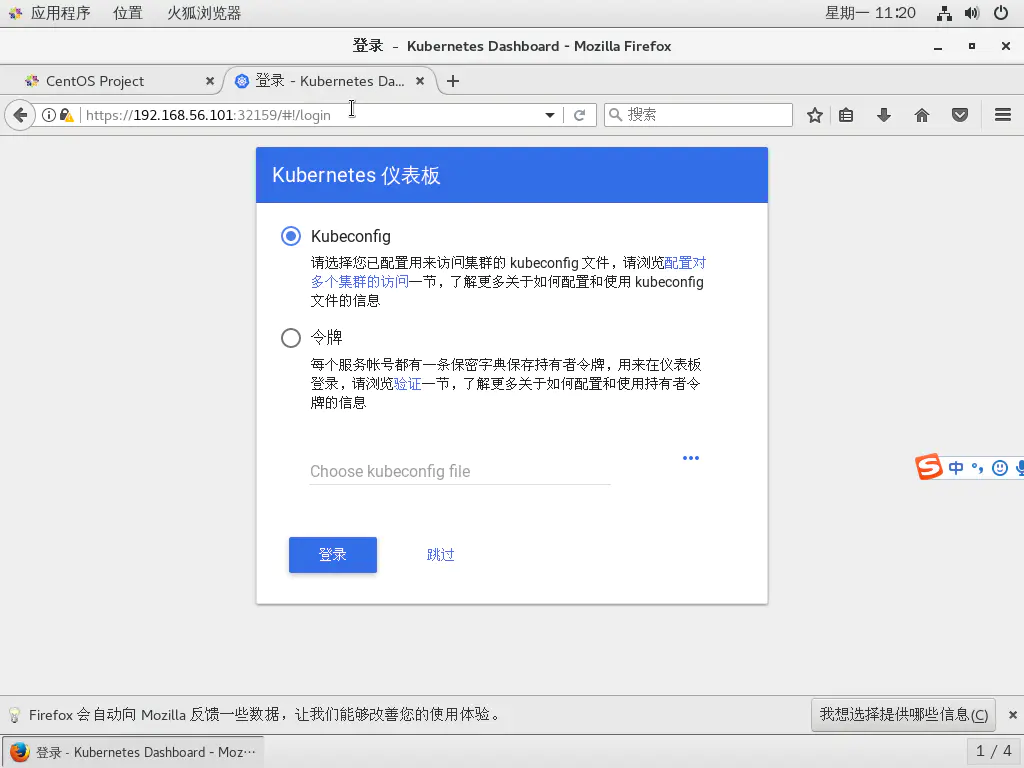
Task: Minimize the Firefox window
Action: coord(938,46)
